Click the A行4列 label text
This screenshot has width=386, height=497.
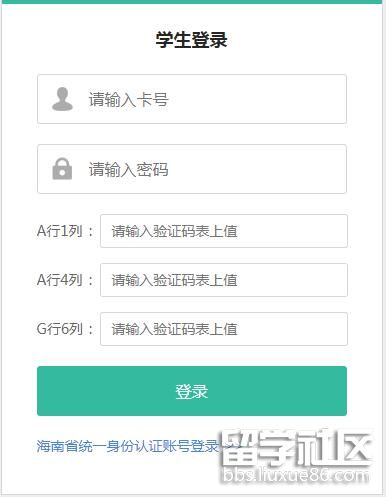65,280
